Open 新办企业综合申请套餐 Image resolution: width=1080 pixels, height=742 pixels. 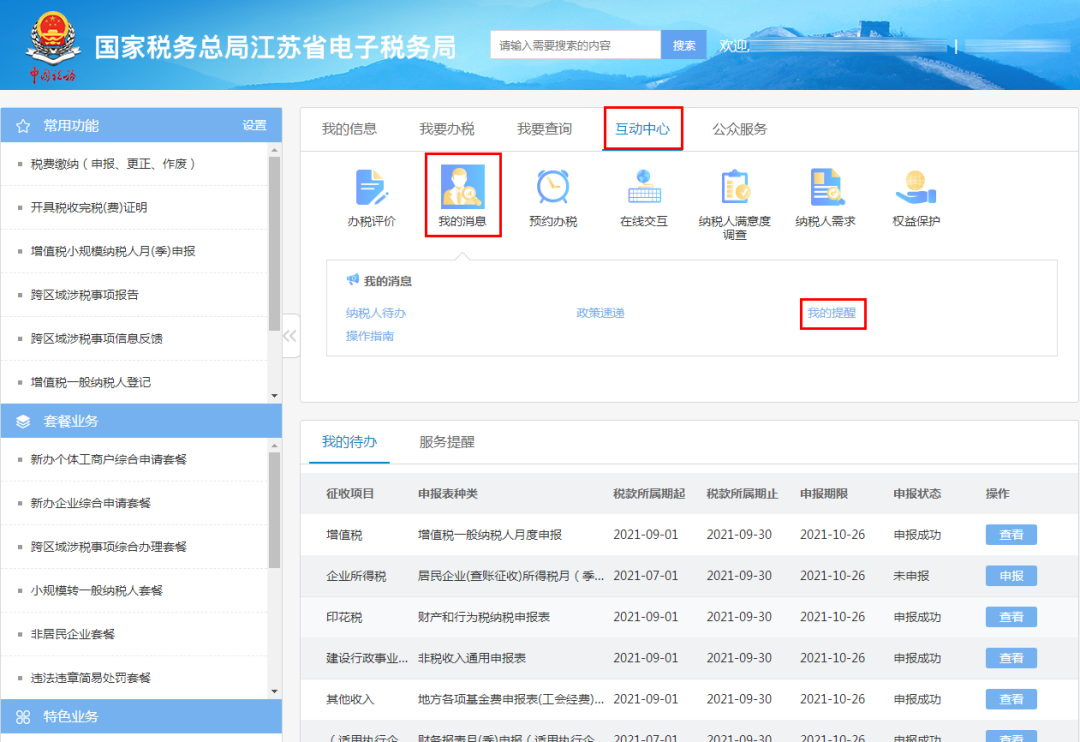[x=91, y=503]
